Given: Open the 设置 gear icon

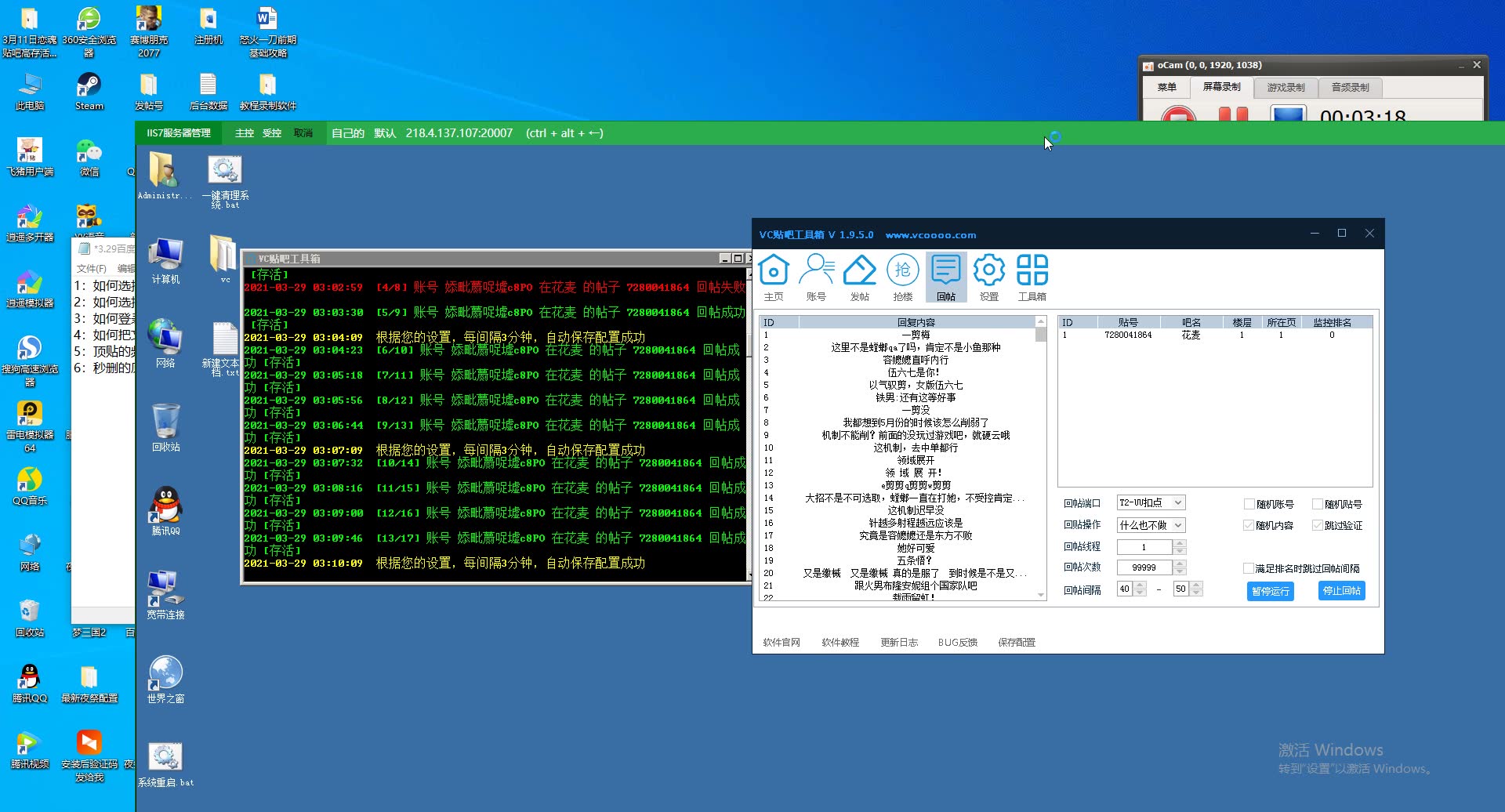Looking at the screenshot, I should pyautogui.click(x=989, y=277).
